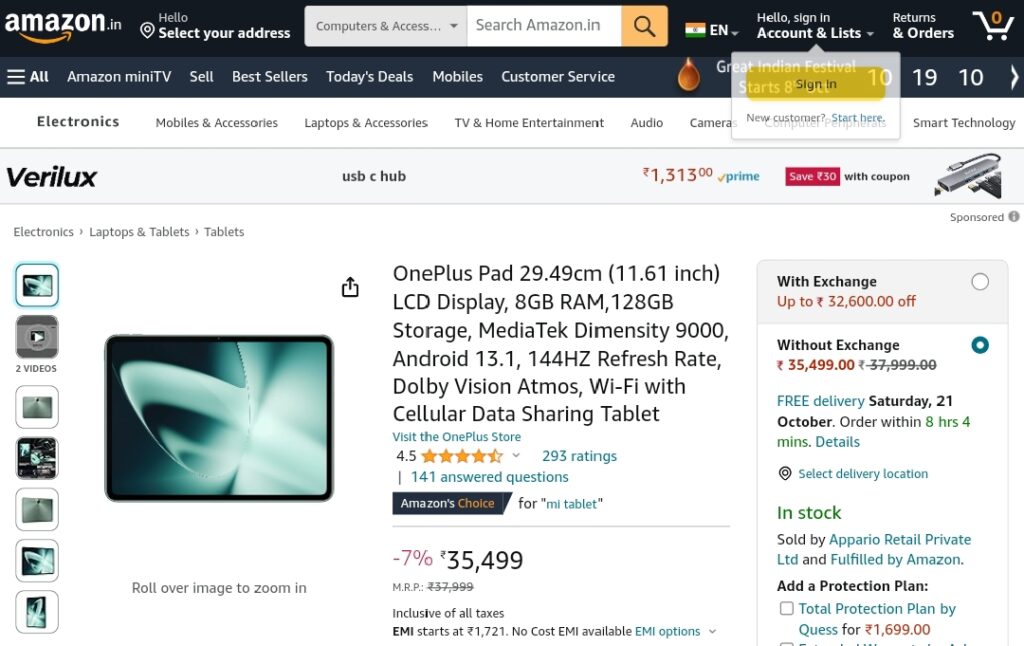Click the sponsored info icon

tap(1013, 217)
